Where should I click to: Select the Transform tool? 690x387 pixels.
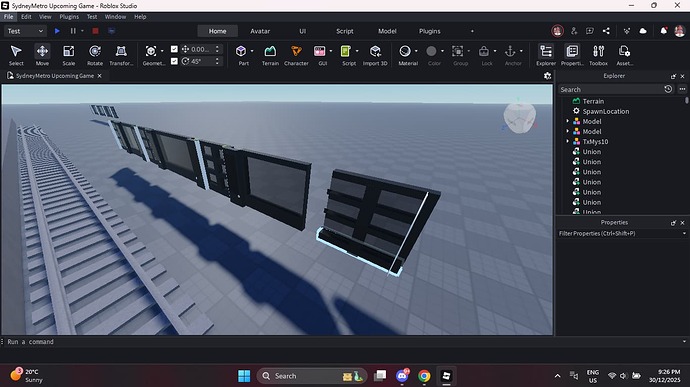click(121, 55)
